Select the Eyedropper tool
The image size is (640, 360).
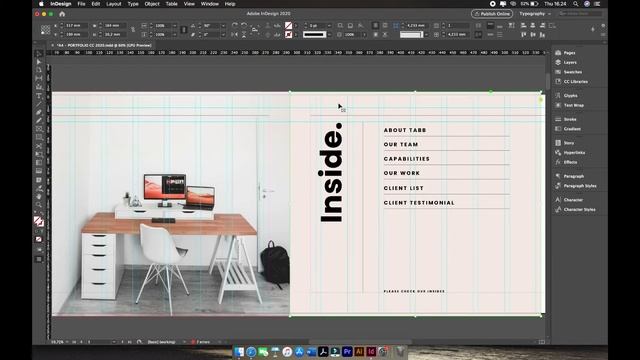point(39,188)
